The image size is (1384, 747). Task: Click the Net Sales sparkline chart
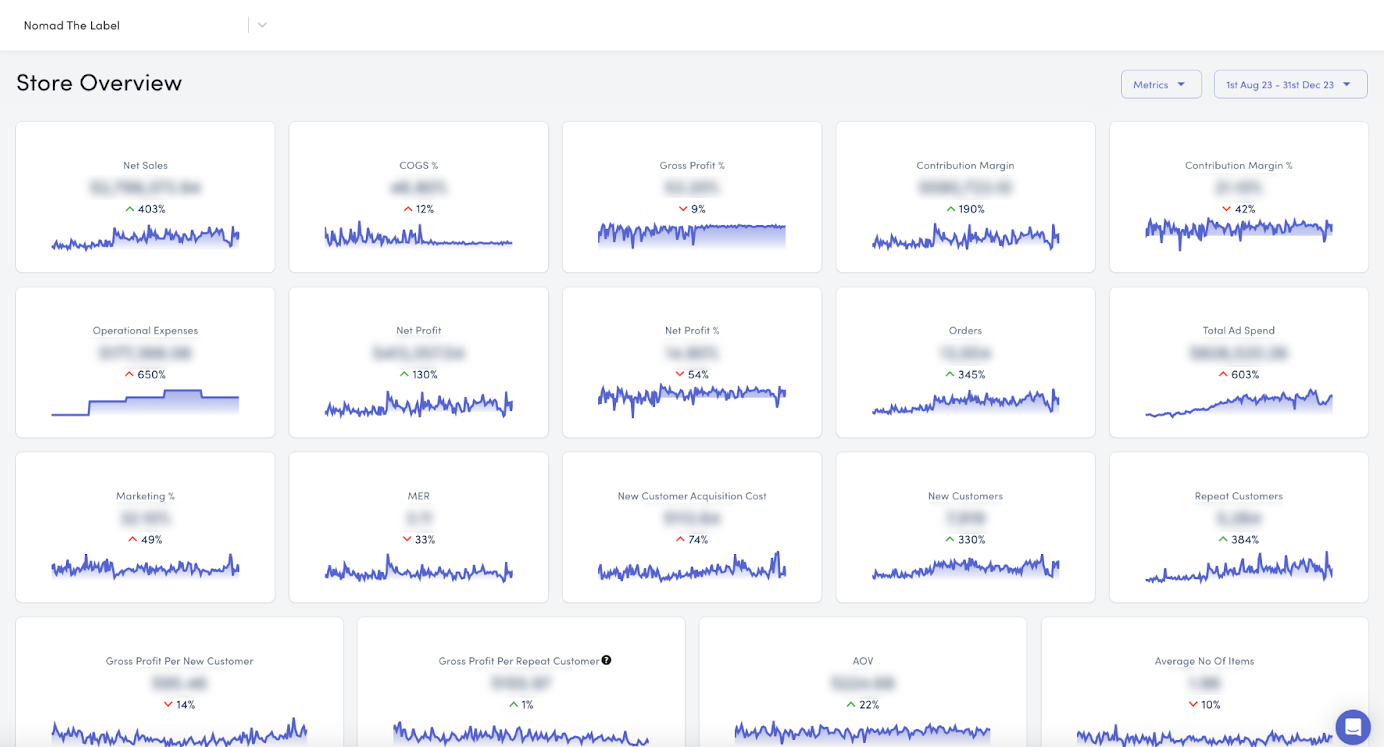coord(145,238)
